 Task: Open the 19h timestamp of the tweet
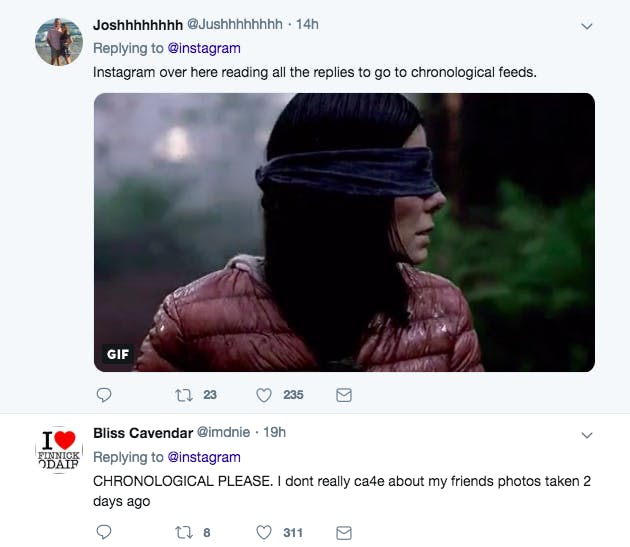coord(274,432)
